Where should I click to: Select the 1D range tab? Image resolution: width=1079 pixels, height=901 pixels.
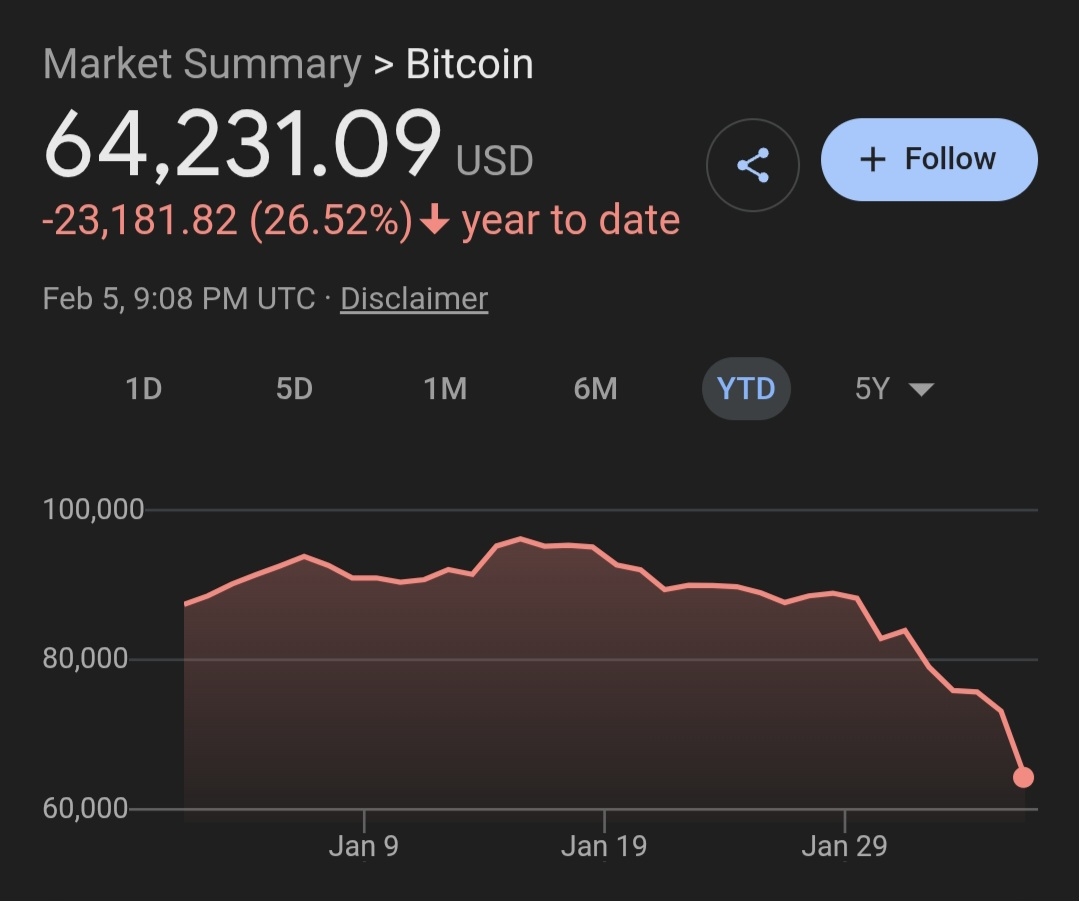(144, 389)
